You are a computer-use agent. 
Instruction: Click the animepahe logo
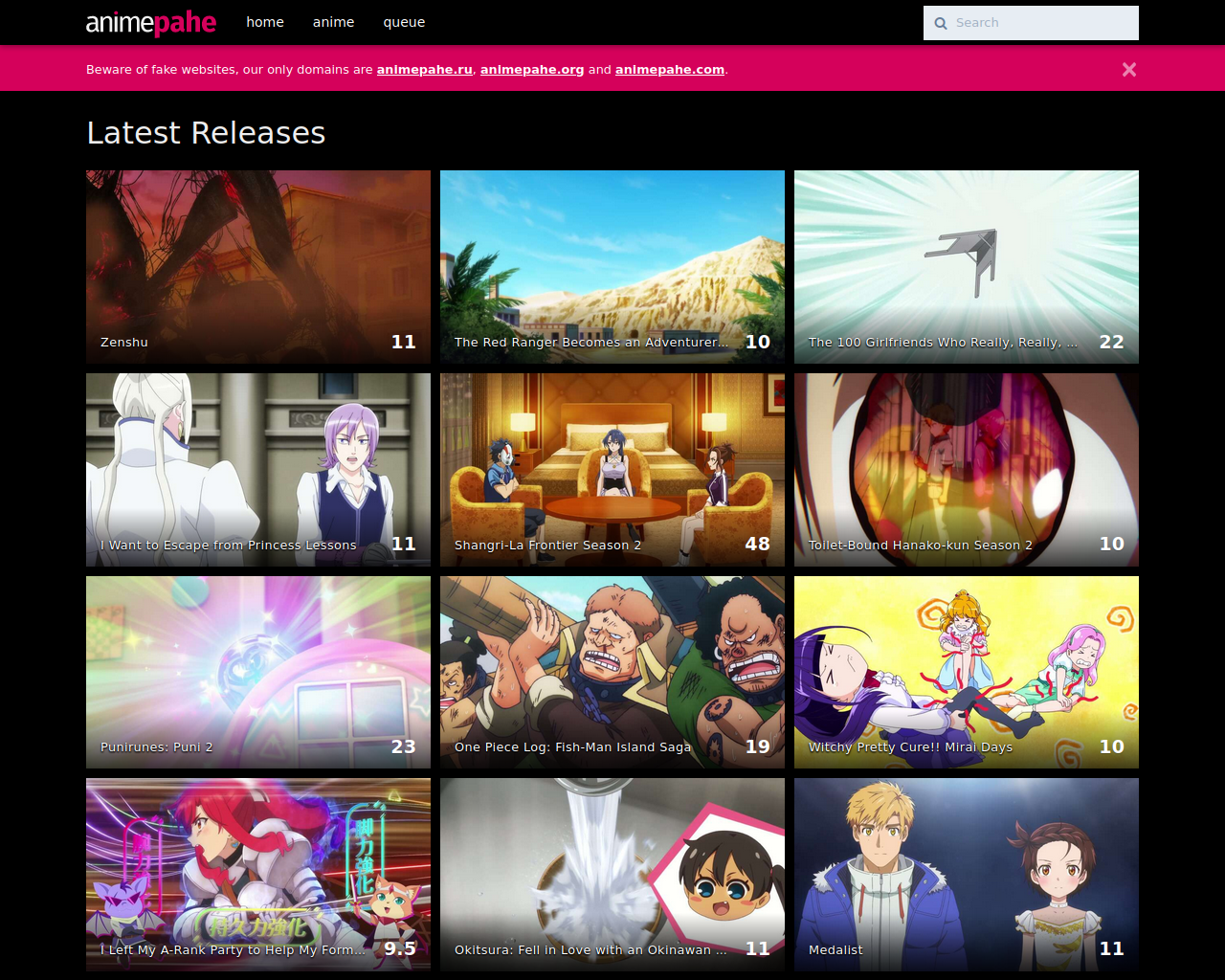151,22
